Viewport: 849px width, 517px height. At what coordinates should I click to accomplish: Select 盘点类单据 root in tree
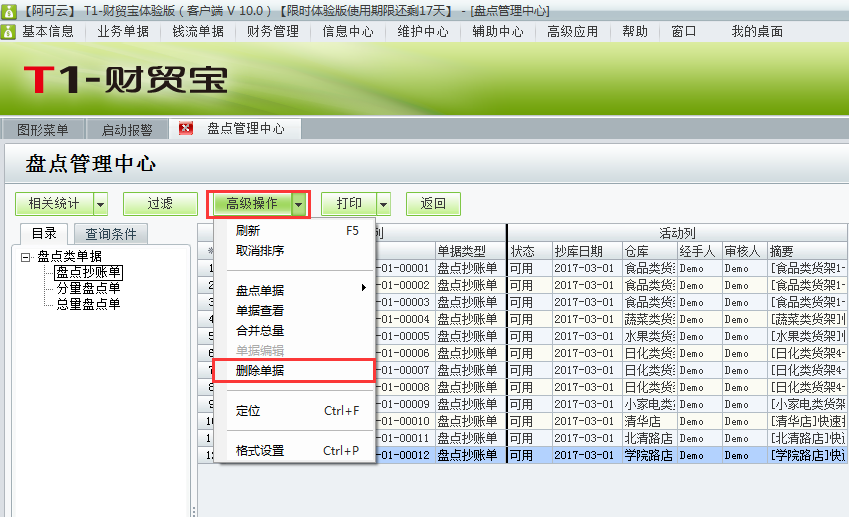[69, 256]
